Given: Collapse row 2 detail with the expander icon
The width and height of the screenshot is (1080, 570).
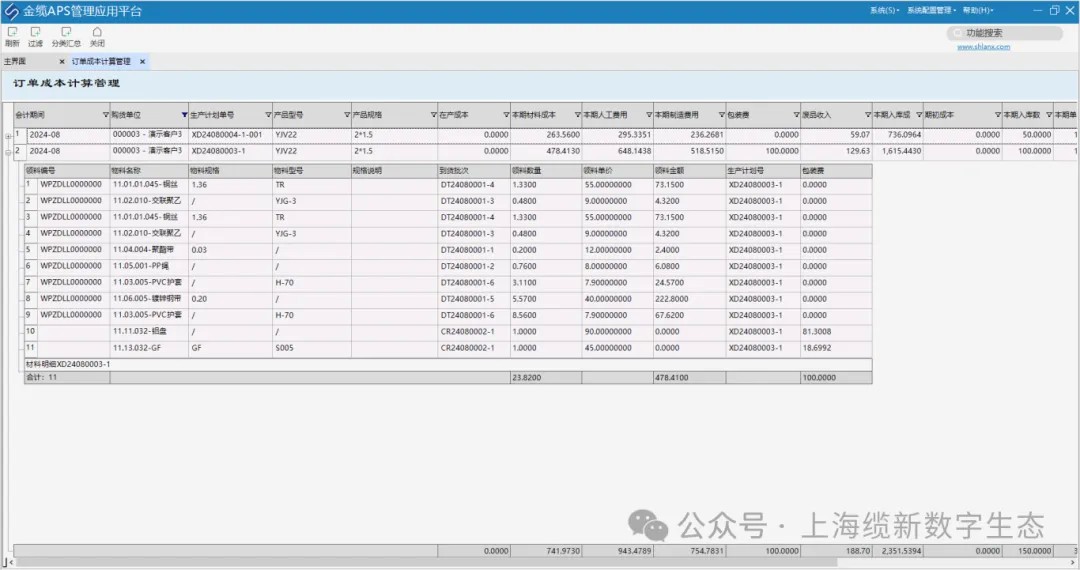Looking at the screenshot, I should [8, 152].
